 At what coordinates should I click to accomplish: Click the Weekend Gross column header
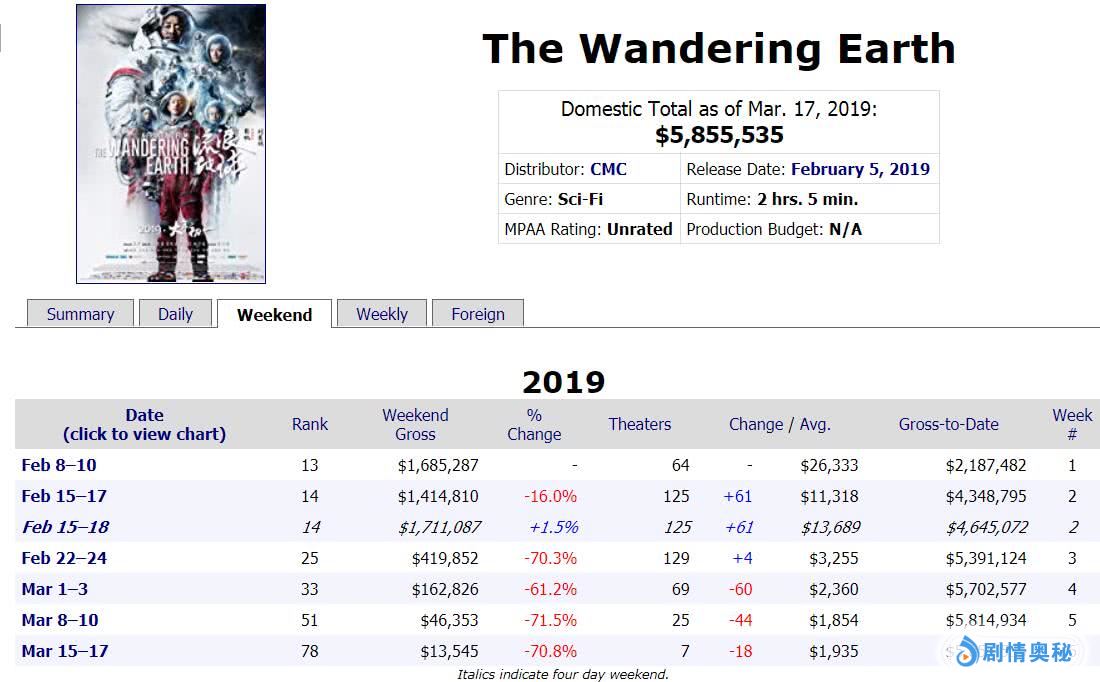(x=415, y=424)
